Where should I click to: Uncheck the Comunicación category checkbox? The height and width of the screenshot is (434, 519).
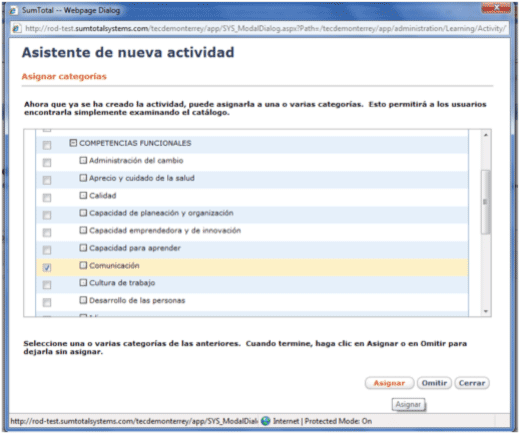pyautogui.click(x=47, y=267)
